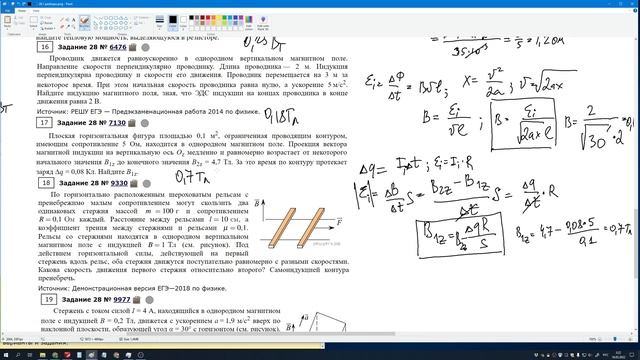Select the Magnifier tool
This screenshot has height=360, width=640.
pos(73,27)
